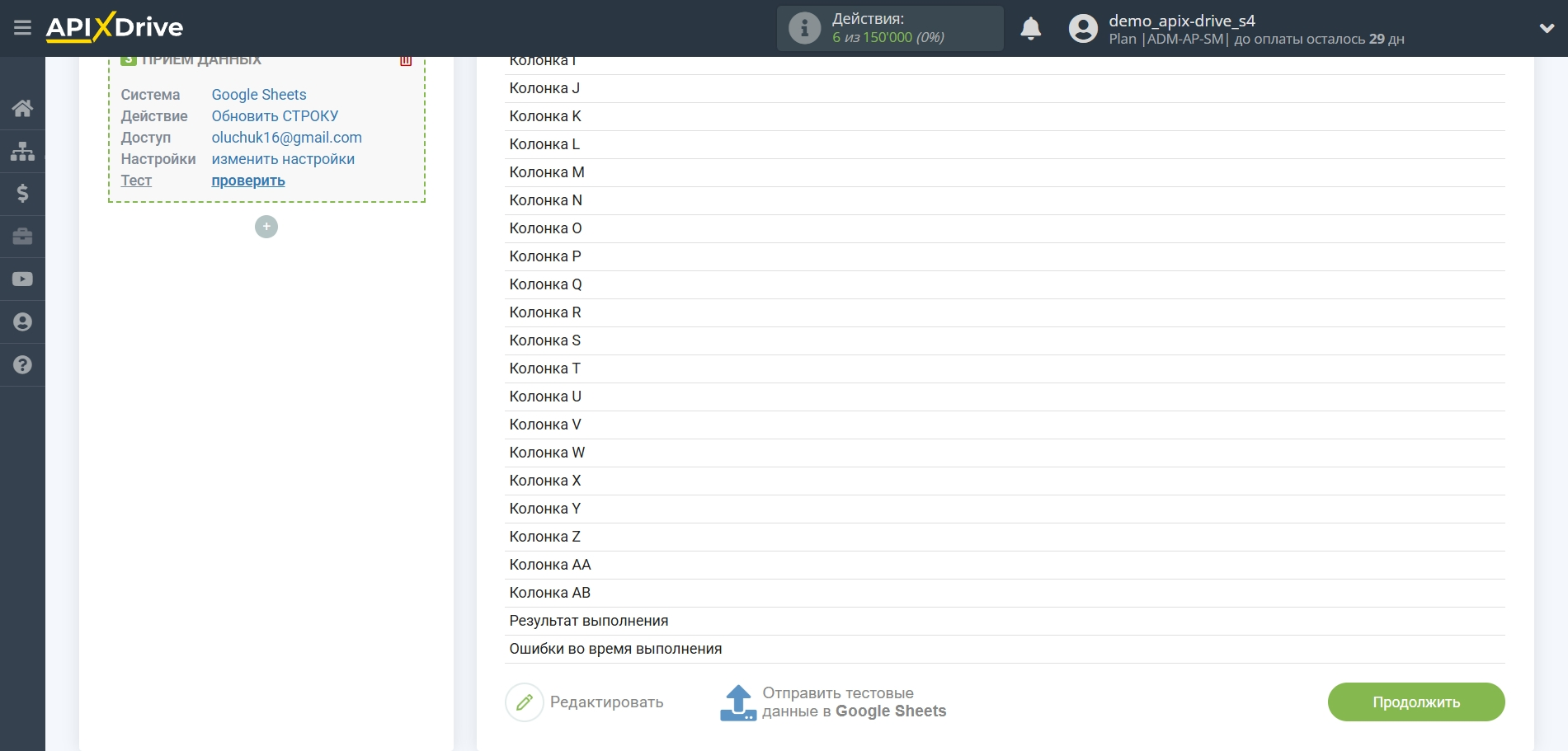Click the plus button below the data block

point(266,226)
